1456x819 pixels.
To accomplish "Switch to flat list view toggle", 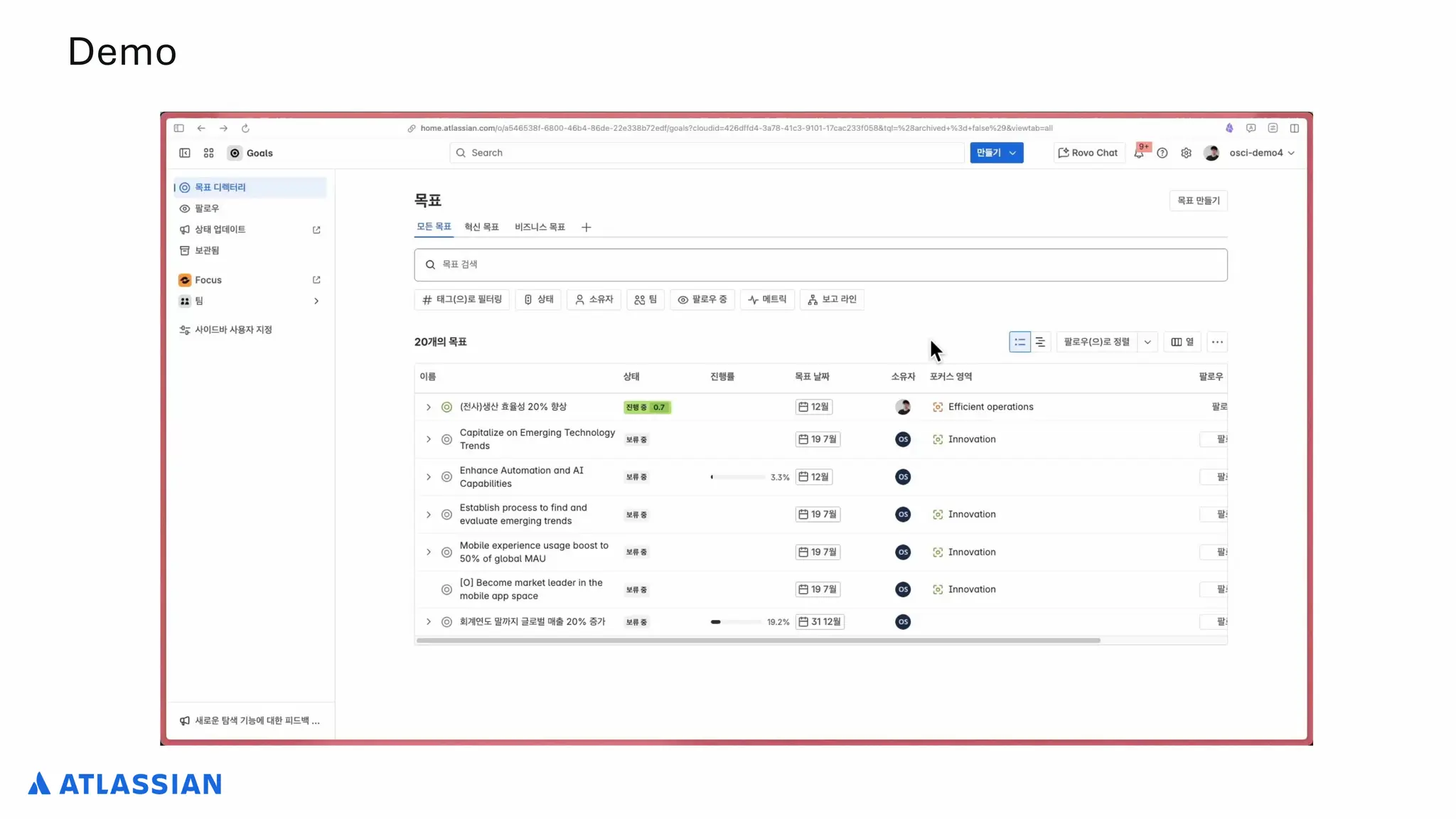I will (x=1019, y=342).
